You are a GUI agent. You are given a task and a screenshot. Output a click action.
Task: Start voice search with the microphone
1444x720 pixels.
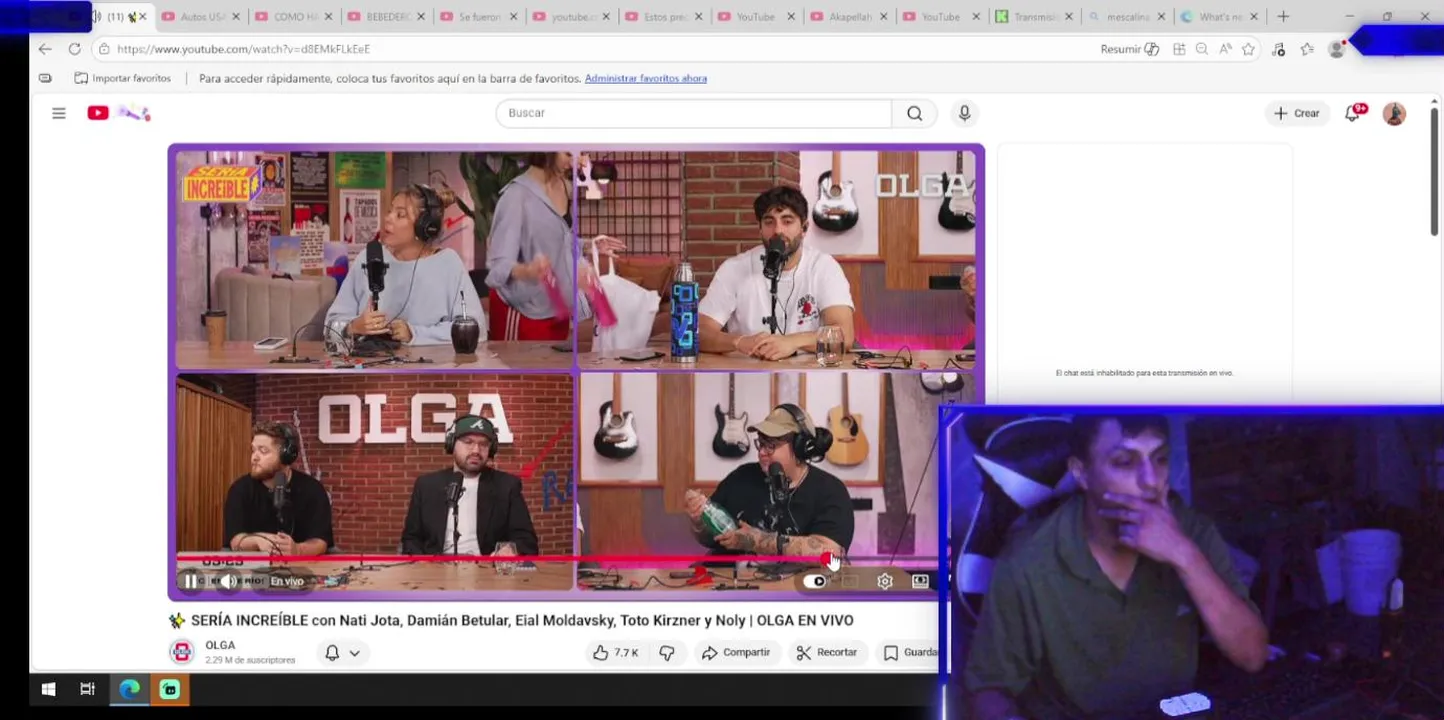(x=964, y=113)
